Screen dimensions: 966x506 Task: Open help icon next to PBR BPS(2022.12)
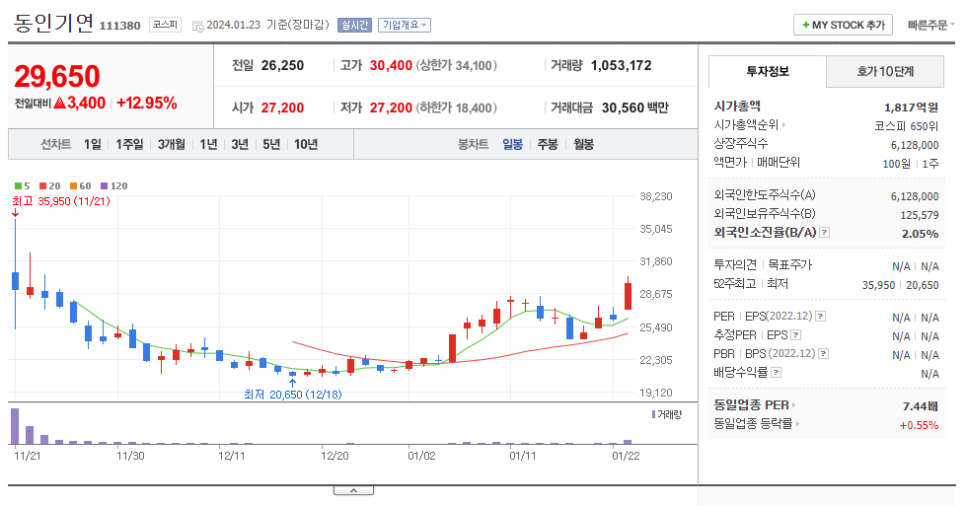point(823,354)
